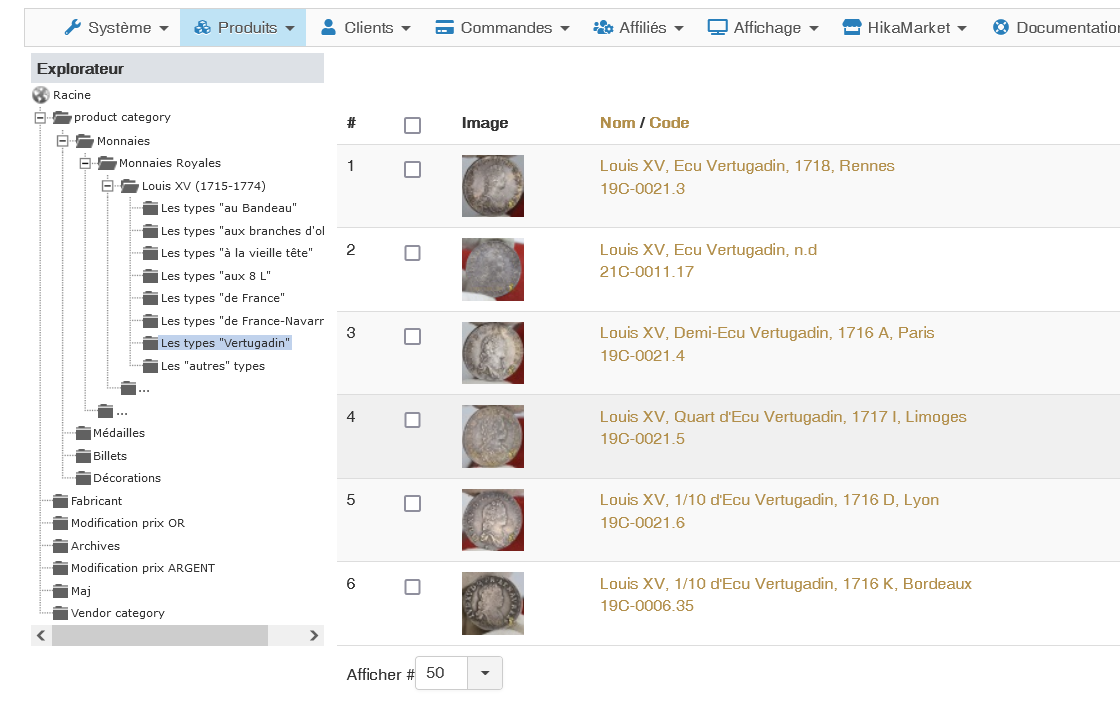Screen dimensions: 1120x701
Task: Collapse the Louis XV (1715-1774) tree node
Action: [x=107, y=186]
